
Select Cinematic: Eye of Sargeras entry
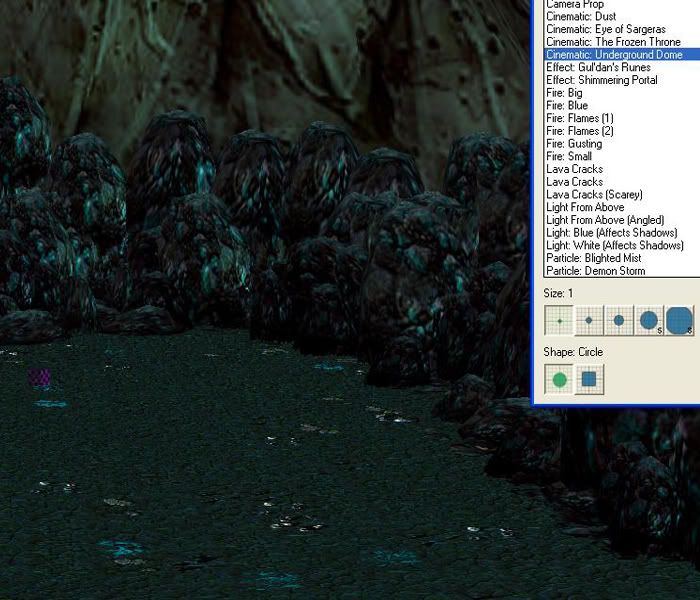click(x=606, y=29)
